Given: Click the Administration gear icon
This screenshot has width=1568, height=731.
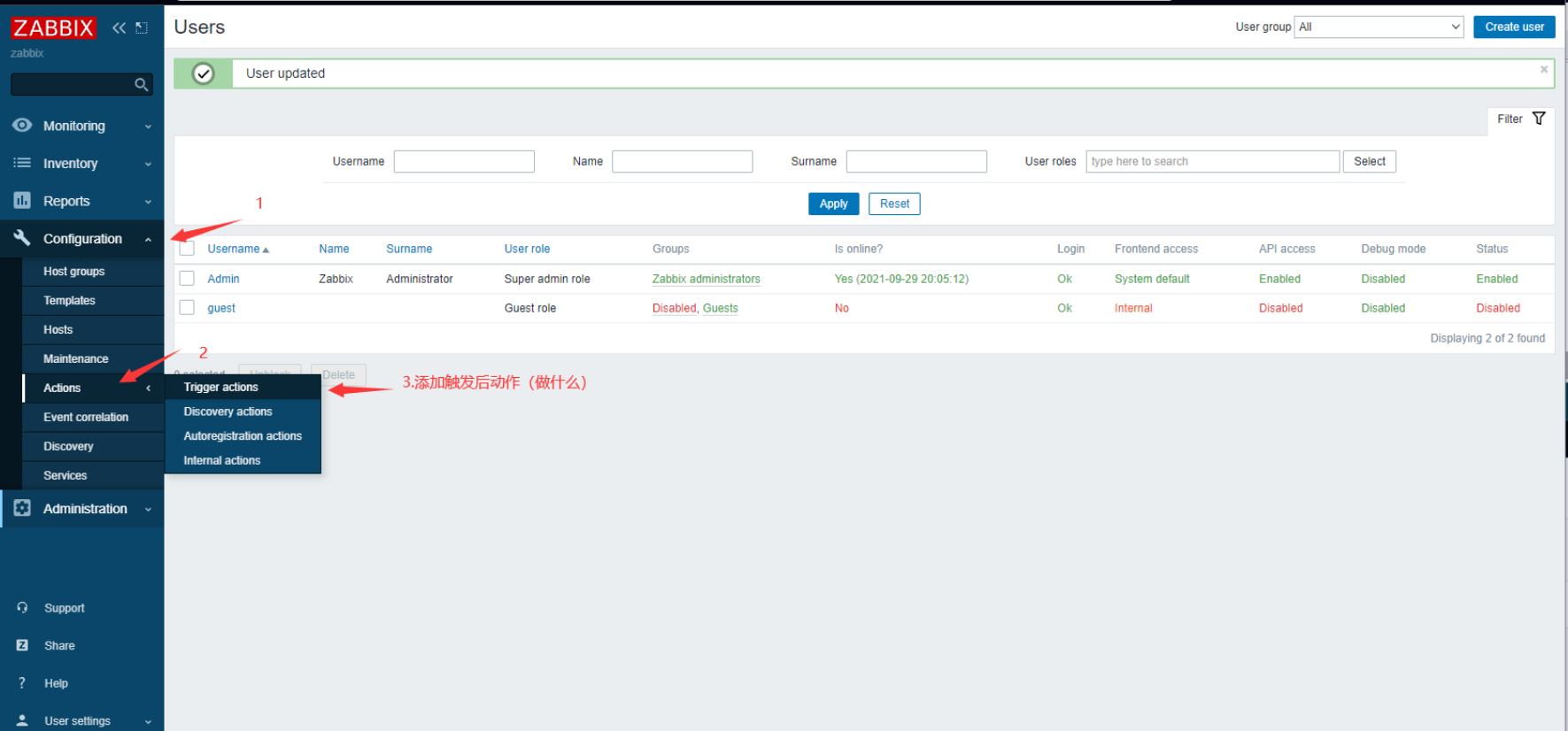Looking at the screenshot, I should (22, 508).
